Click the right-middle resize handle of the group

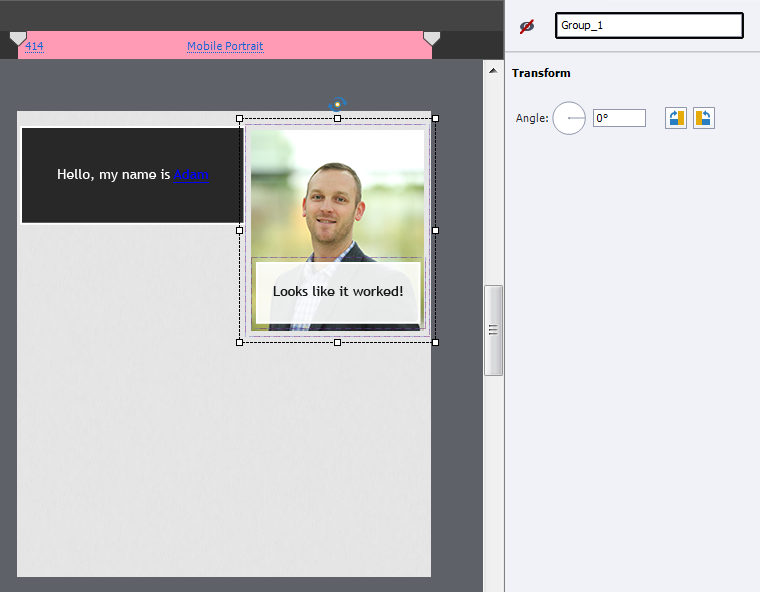pos(435,230)
